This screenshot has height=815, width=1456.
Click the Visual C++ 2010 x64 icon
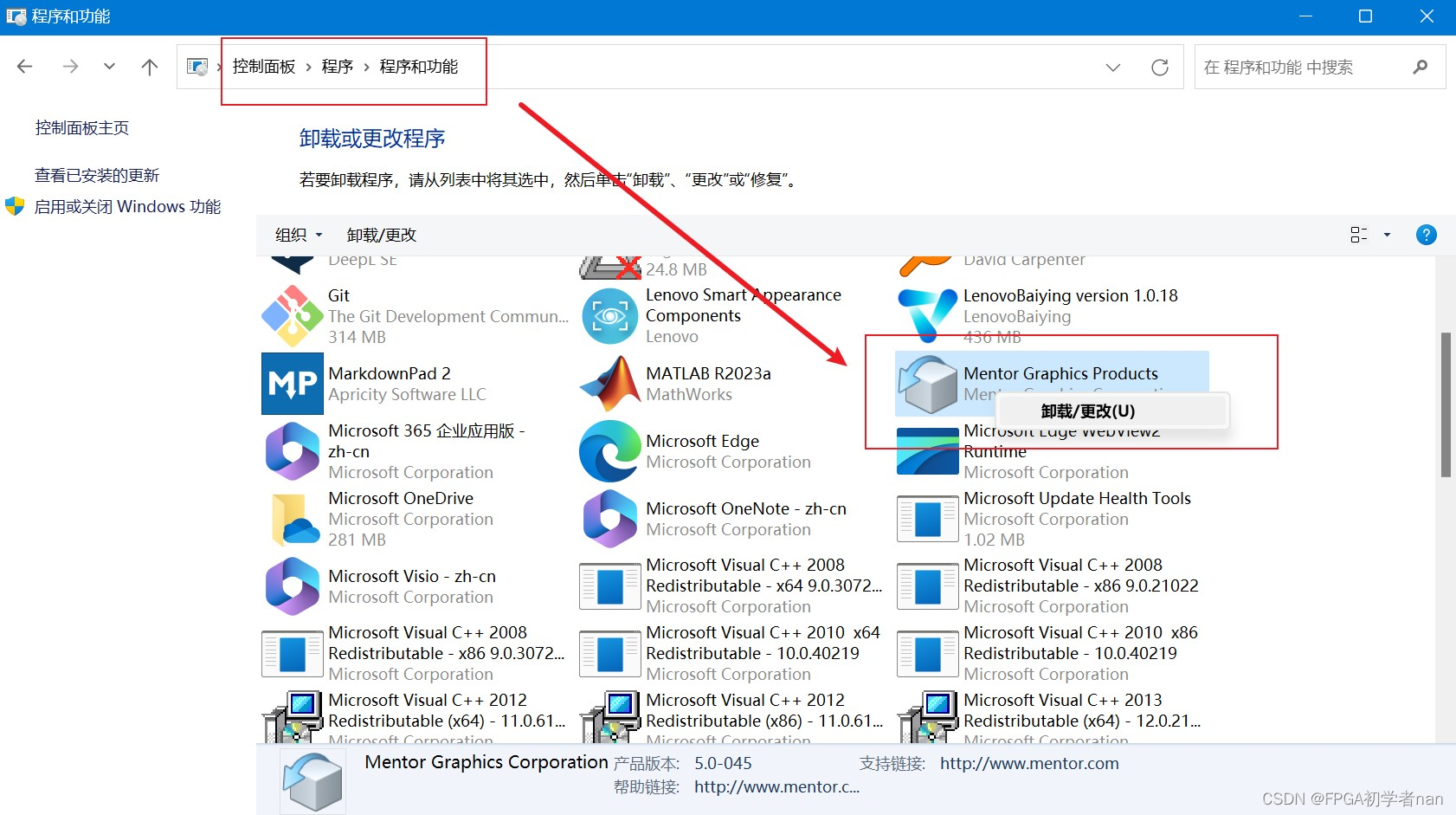point(610,654)
